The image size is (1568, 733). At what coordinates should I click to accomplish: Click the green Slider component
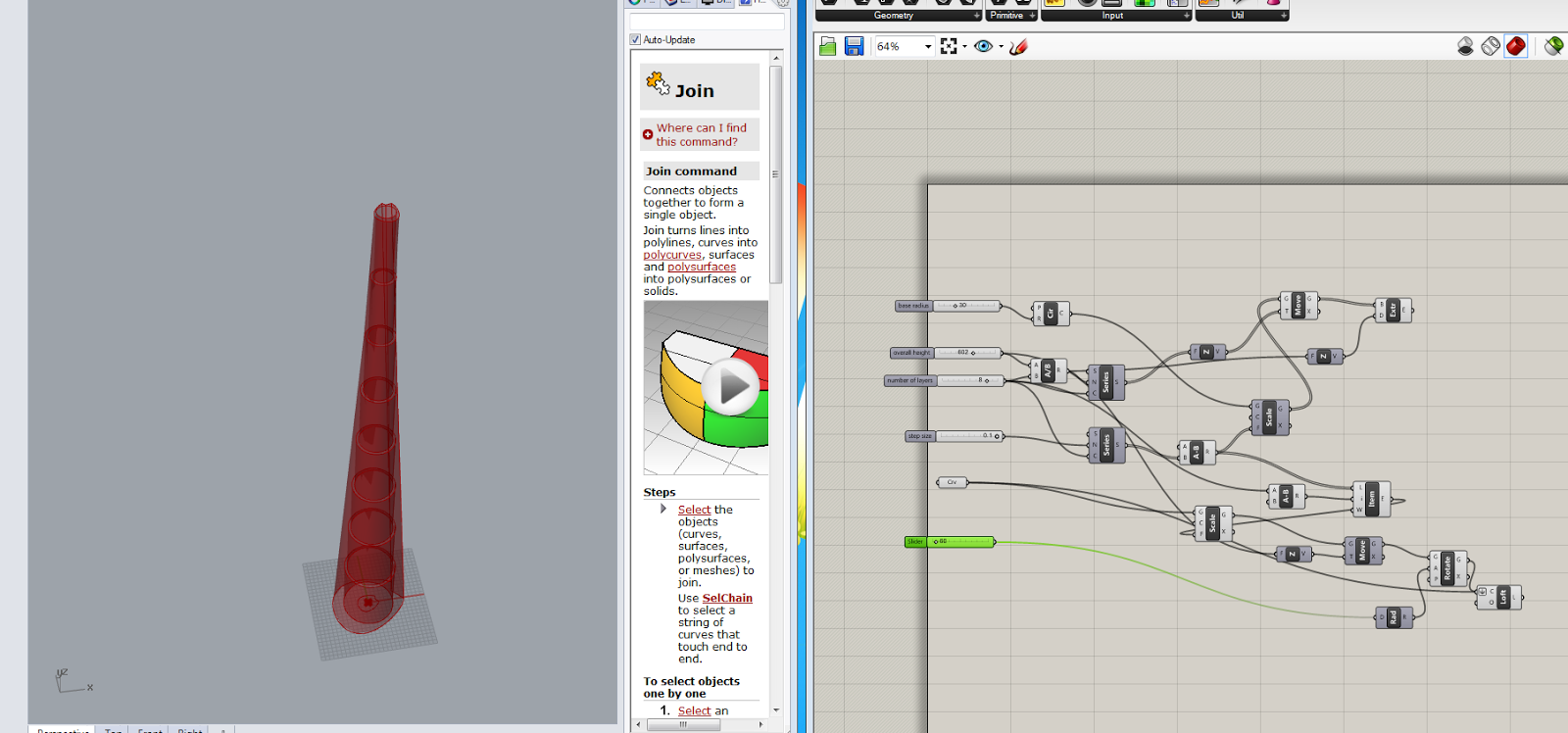(950, 542)
